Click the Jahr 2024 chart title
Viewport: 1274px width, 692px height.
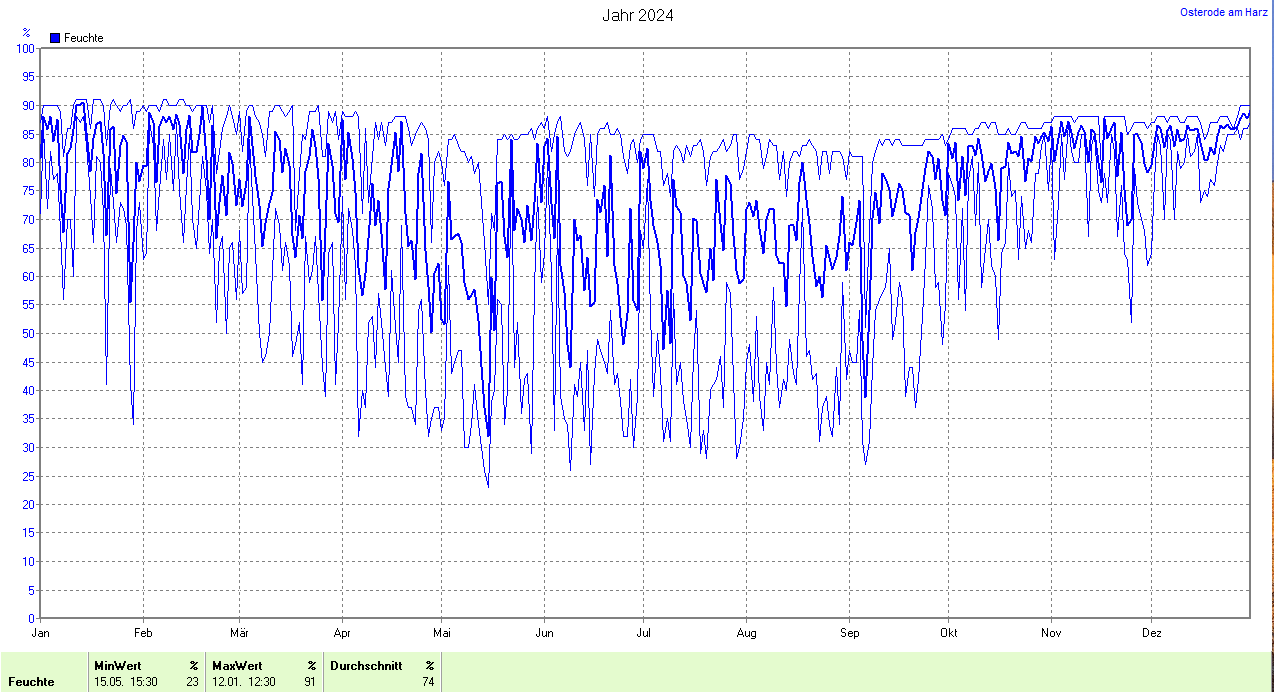(637, 15)
